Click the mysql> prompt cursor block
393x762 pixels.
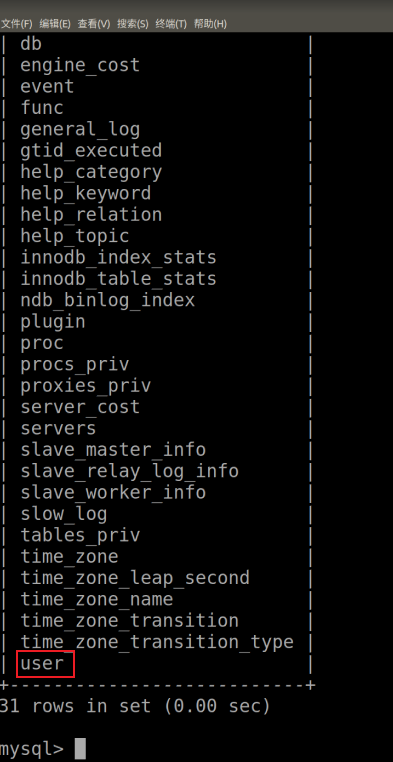80,748
